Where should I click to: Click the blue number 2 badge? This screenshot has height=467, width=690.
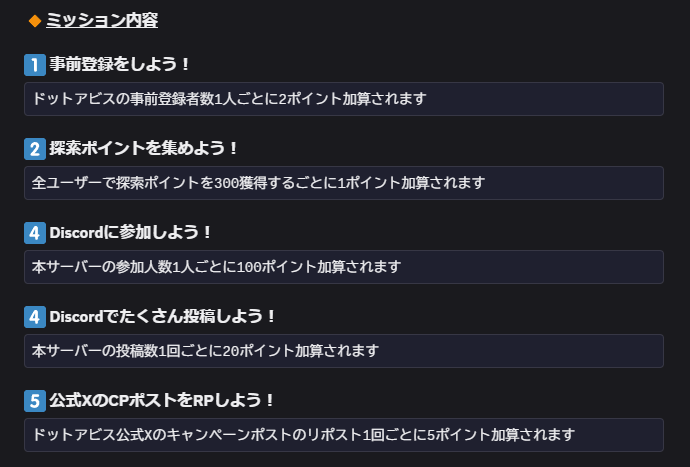pos(35,149)
